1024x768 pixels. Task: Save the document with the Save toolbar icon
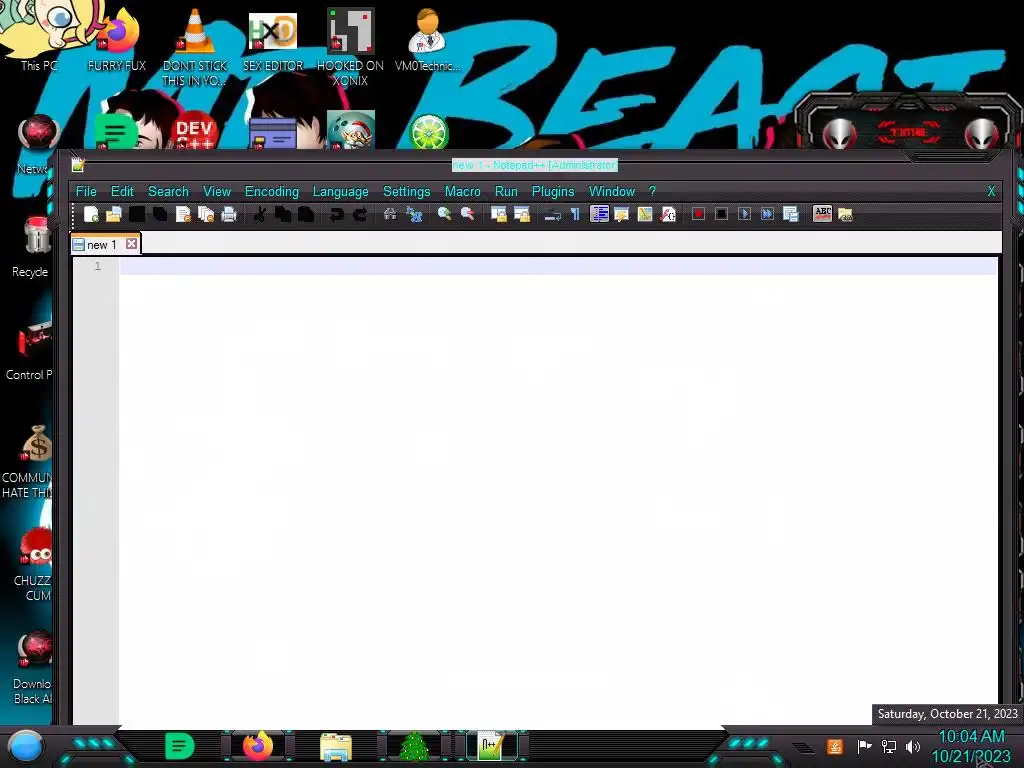coord(137,214)
